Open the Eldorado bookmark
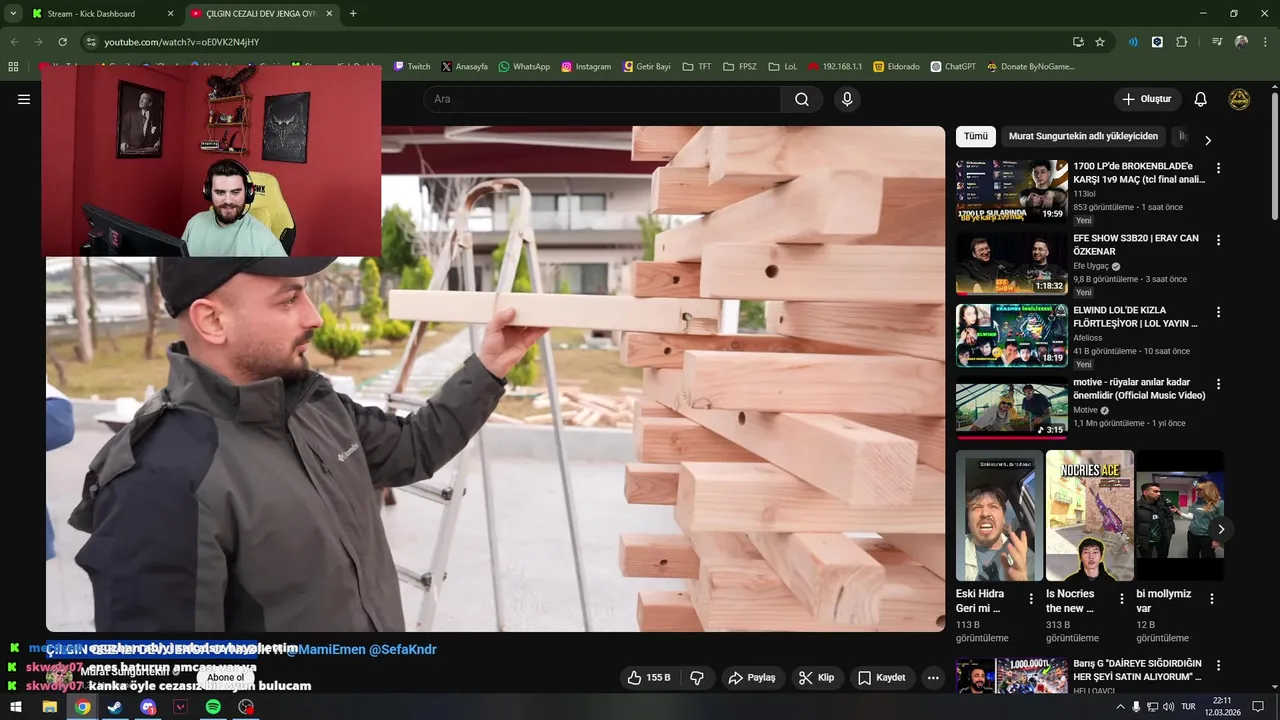Image resolution: width=1280 pixels, height=720 pixels. pyautogui.click(x=896, y=67)
